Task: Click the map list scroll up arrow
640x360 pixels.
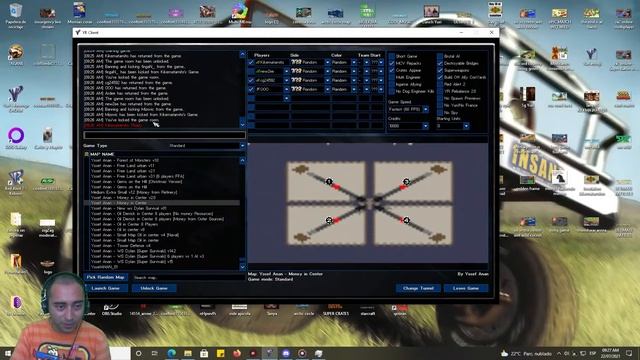Action: point(242,160)
